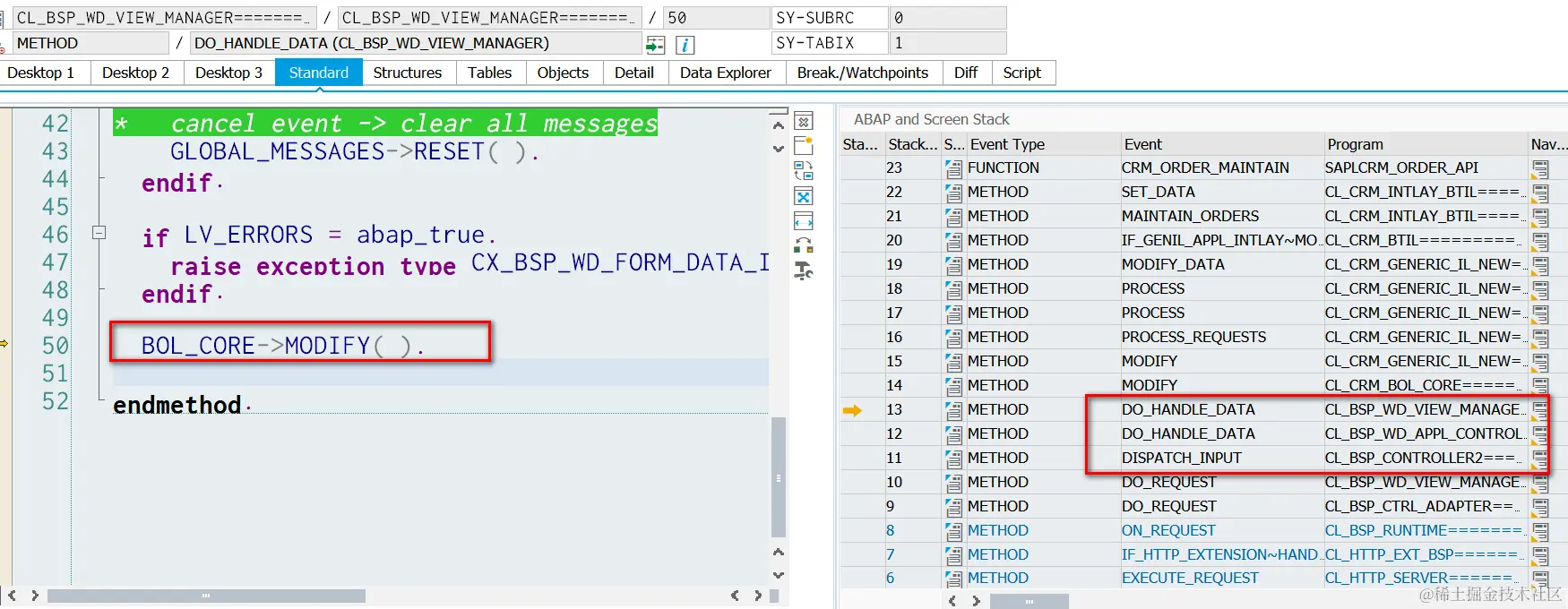The image size is (1568, 609).
Task: Open the Objects tab
Action: (563, 73)
